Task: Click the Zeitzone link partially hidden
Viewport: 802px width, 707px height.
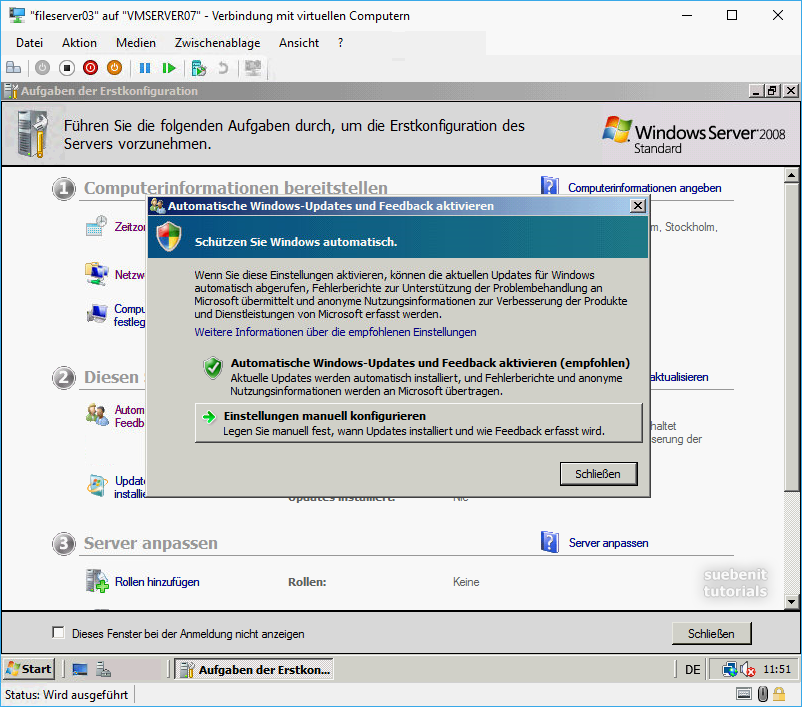Action: [130, 227]
